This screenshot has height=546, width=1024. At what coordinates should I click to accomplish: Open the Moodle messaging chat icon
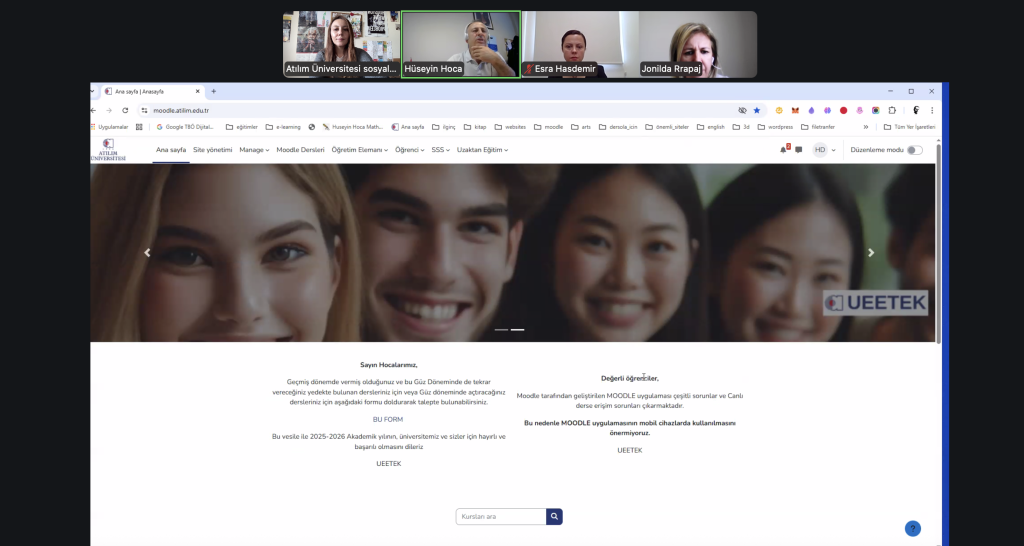[x=798, y=150]
